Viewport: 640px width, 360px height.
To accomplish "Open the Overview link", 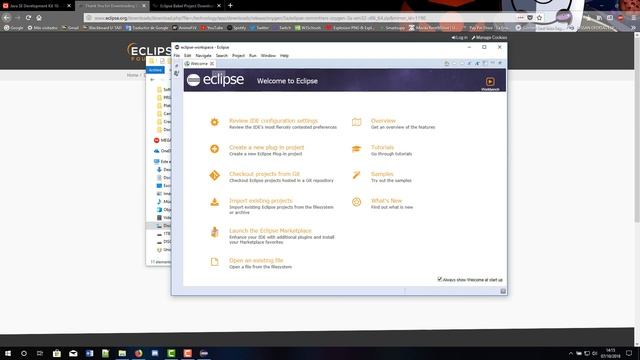I will pyautogui.click(x=383, y=121).
